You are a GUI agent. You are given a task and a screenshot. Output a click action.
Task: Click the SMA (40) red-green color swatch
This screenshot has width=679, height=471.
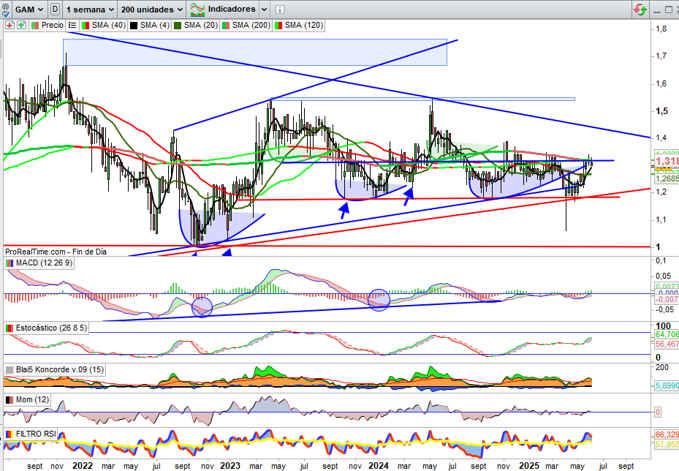coord(86,26)
